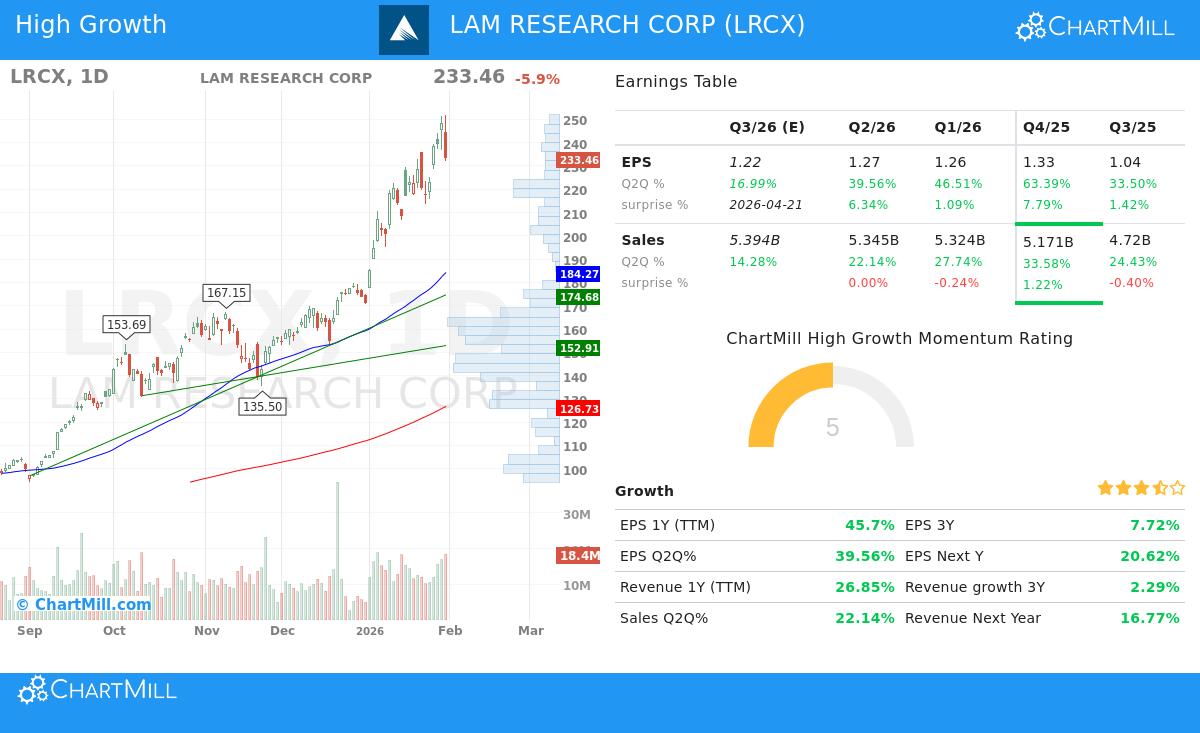1200x733 pixels.
Task: Click the -5.9% daily change label
Action: (x=537, y=79)
